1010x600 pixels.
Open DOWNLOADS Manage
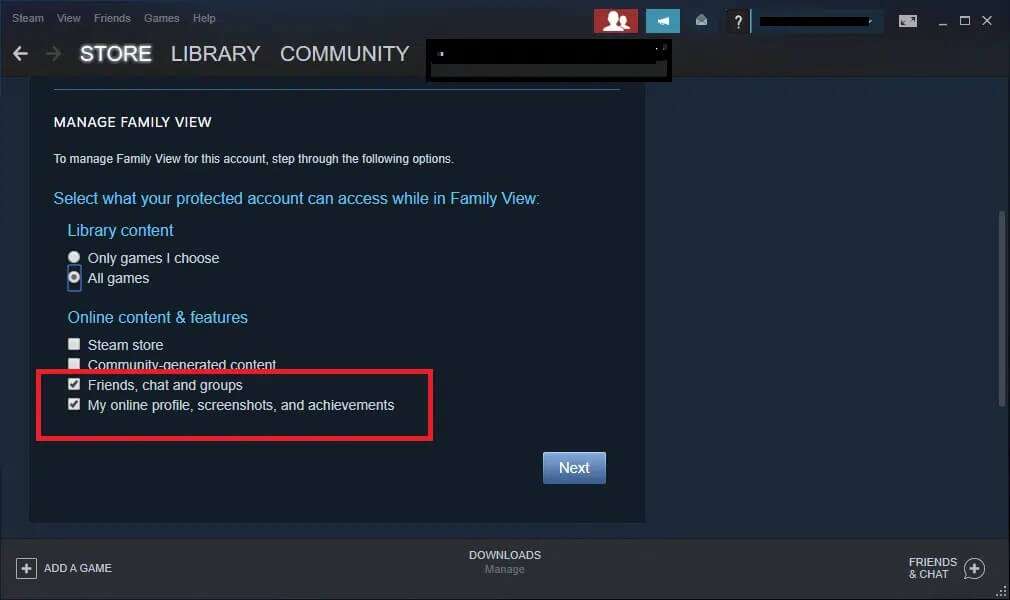tap(505, 562)
